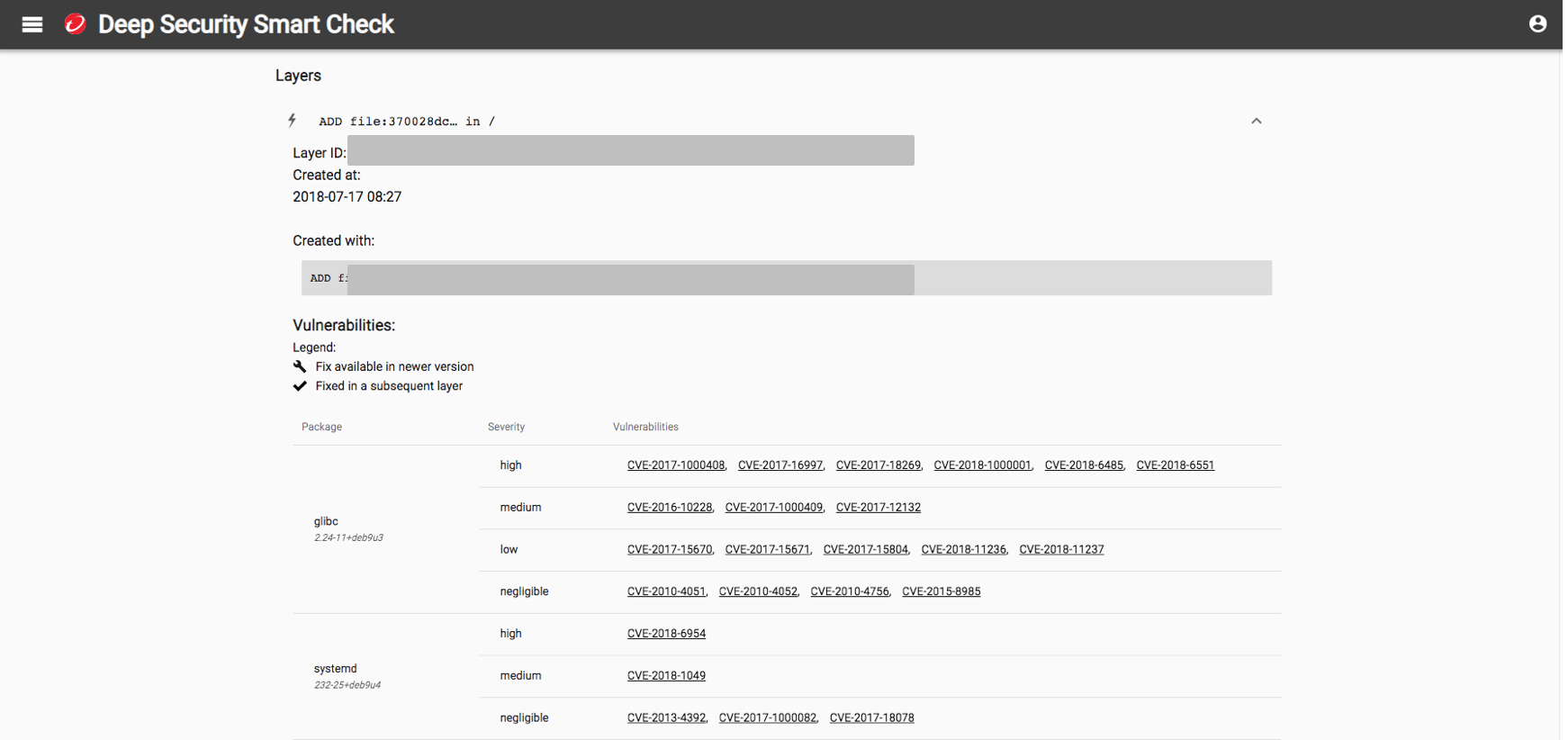Viewport: 1568px width, 740px height.
Task: Open CVE-2017-16997 glibc link
Action: tap(779, 465)
